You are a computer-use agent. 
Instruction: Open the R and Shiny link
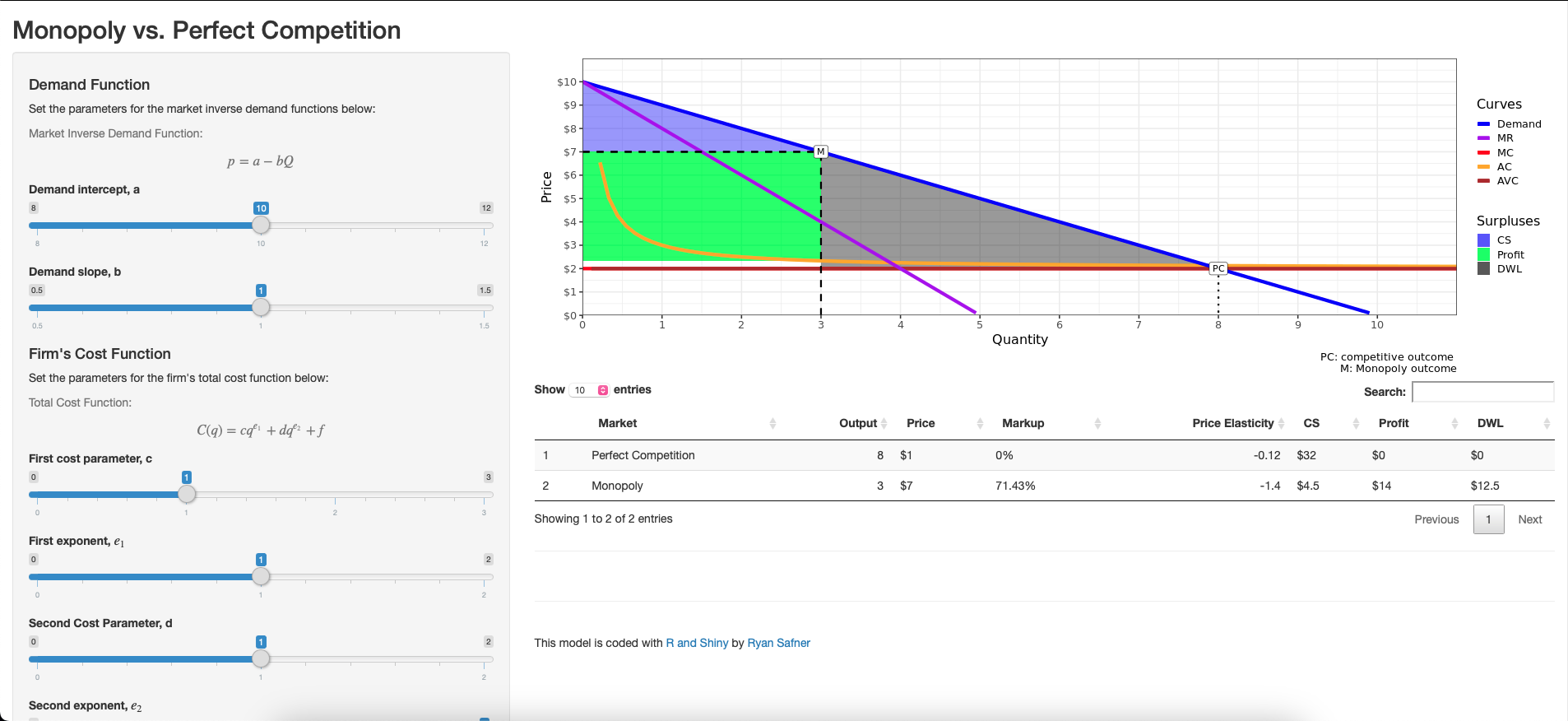pyautogui.click(x=697, y=643)
